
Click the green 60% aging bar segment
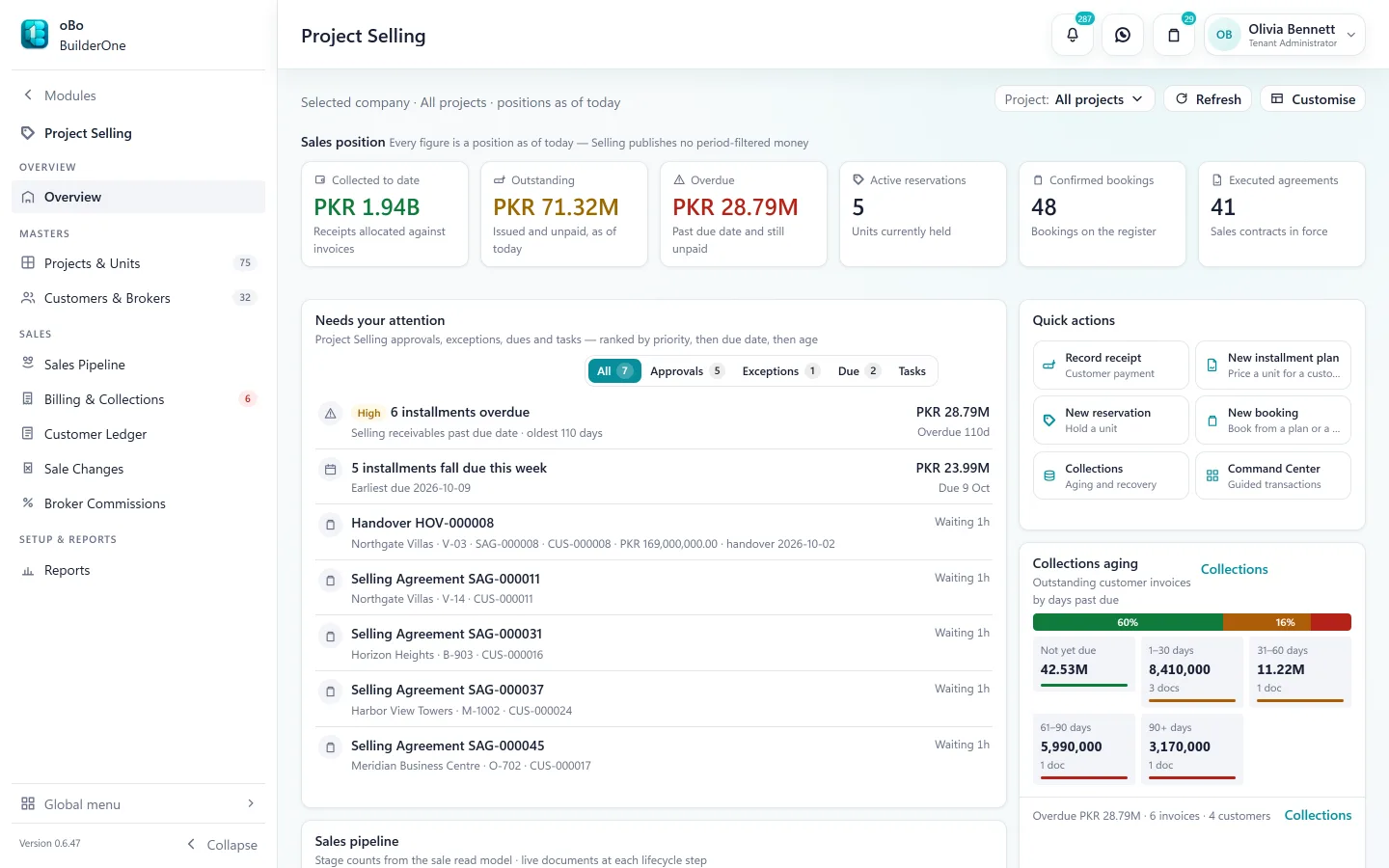[x=1128, y=622]
